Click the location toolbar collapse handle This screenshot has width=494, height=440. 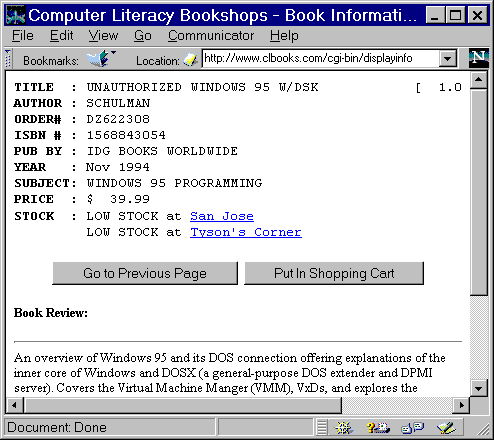click(x=8, y=59)
